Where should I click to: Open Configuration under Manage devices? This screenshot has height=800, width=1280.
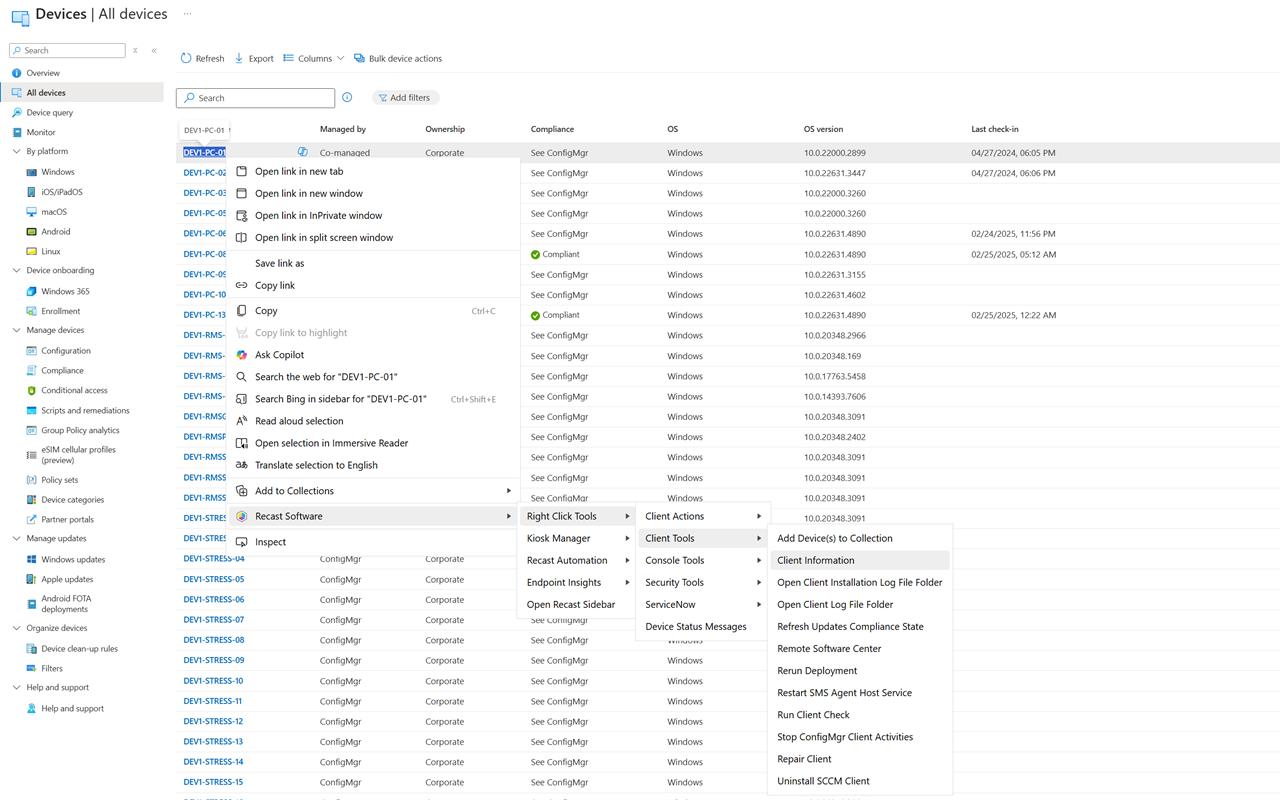point(65,351)
